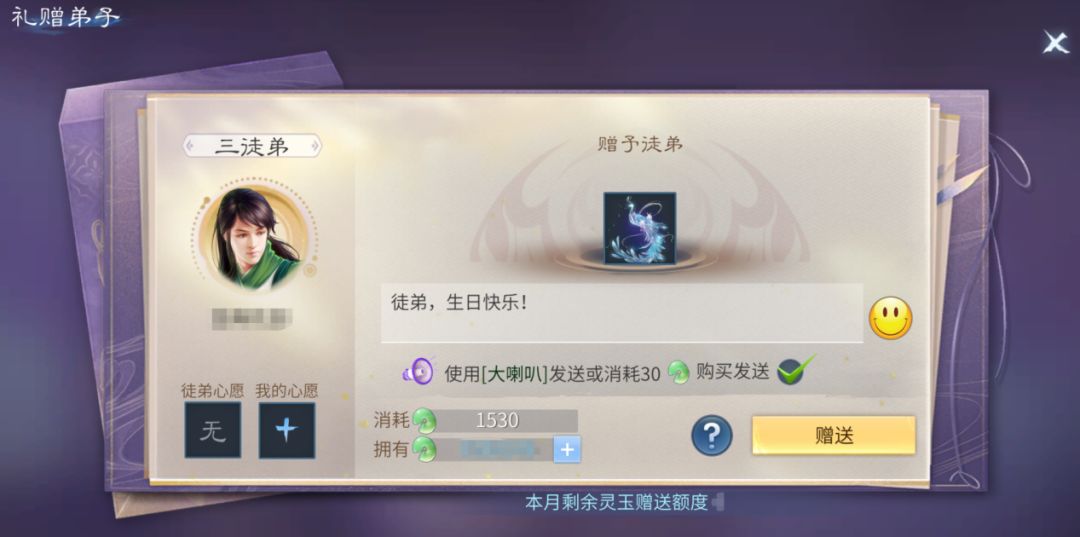1080x537 pixels.
Task: Click the jade icon after 消耗30
Action: point(678,372)
